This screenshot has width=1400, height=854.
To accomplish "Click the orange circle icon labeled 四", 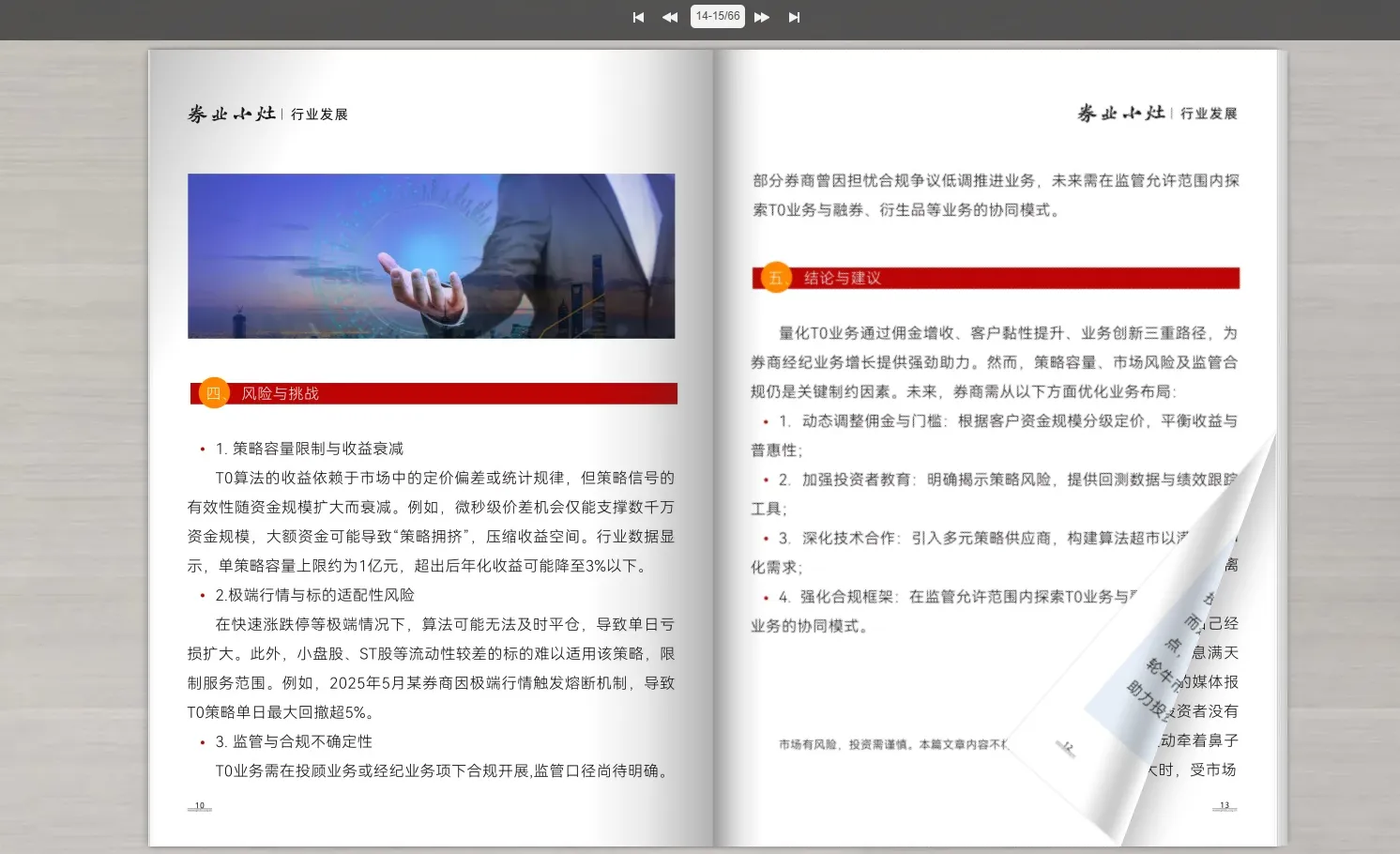I will (x=213, y=393).
